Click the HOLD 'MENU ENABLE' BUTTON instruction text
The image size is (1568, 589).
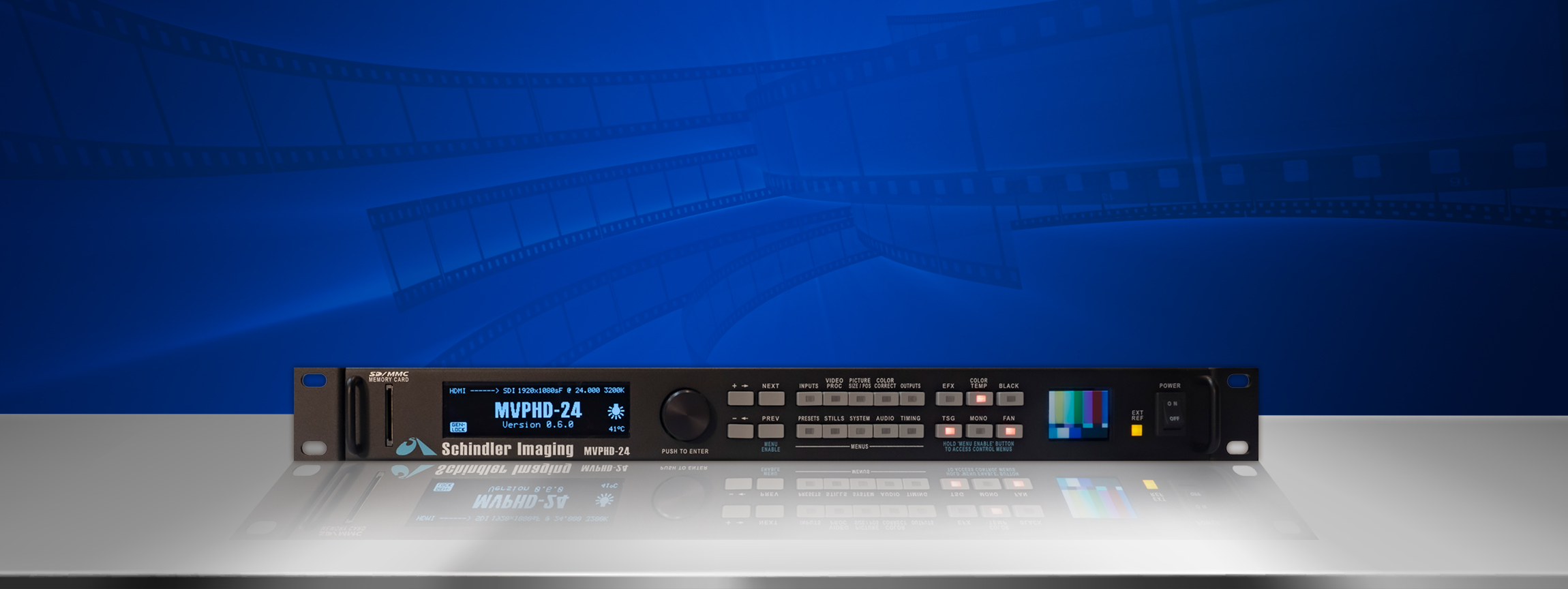[x=978, y=447]
